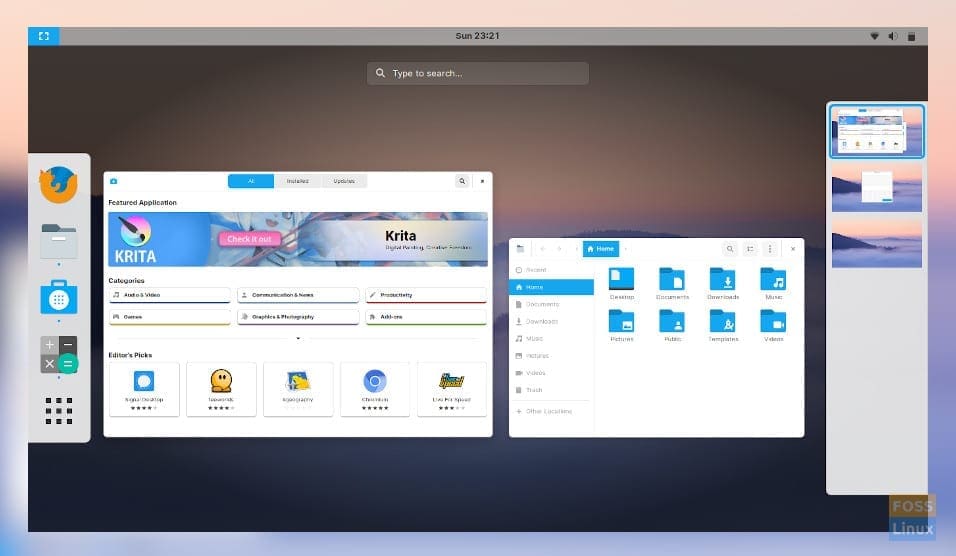Go forward in the Files window
The height and width of the screenshot is (556, 956).
[559, 249]
